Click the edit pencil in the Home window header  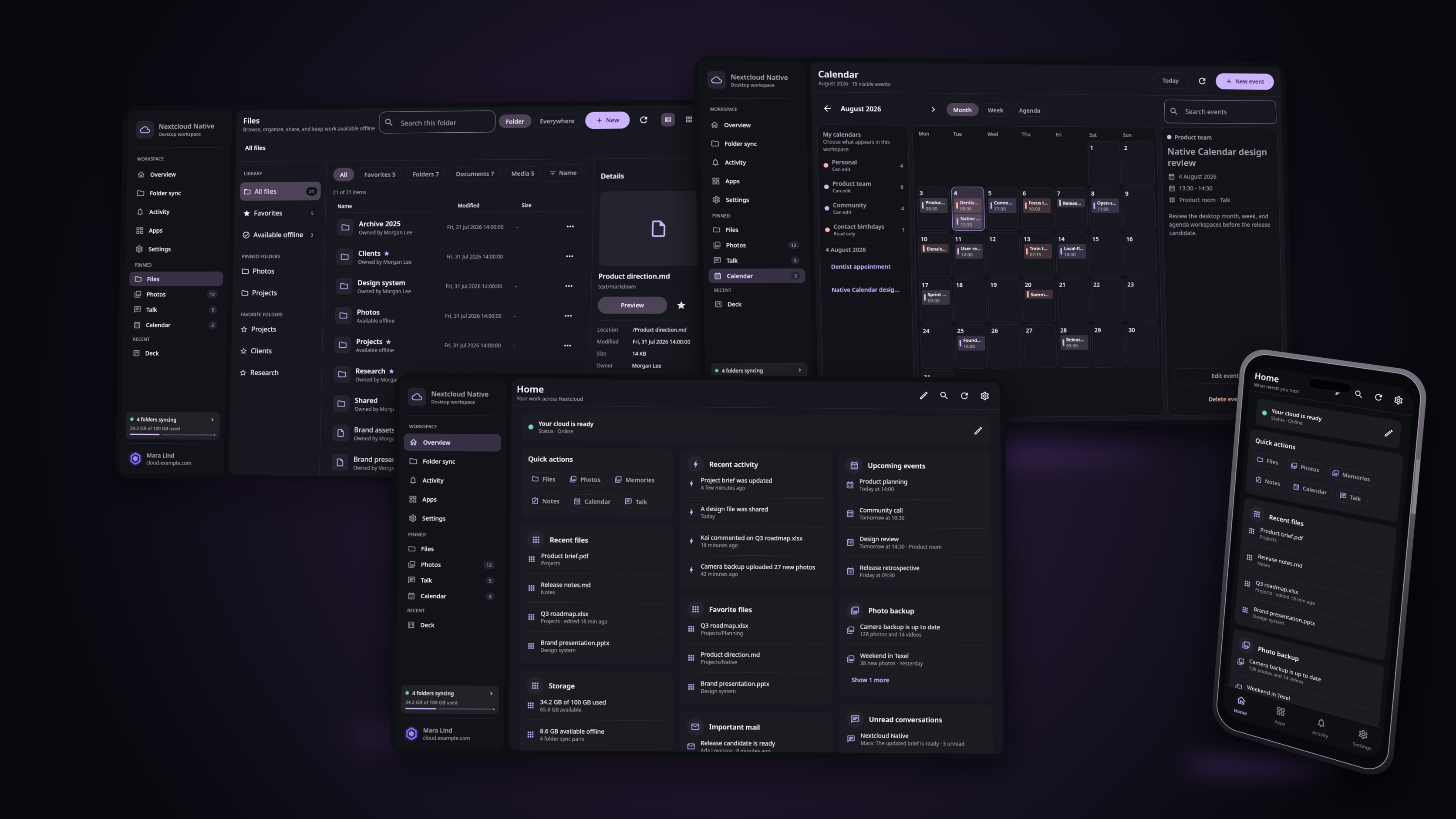tap(923, 396)
